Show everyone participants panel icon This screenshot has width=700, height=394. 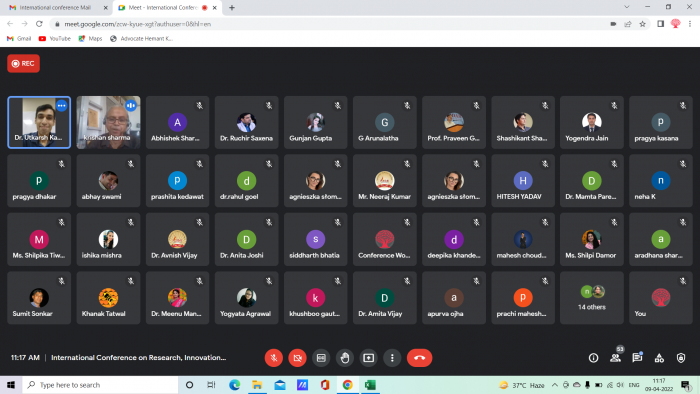click(616, 358)
